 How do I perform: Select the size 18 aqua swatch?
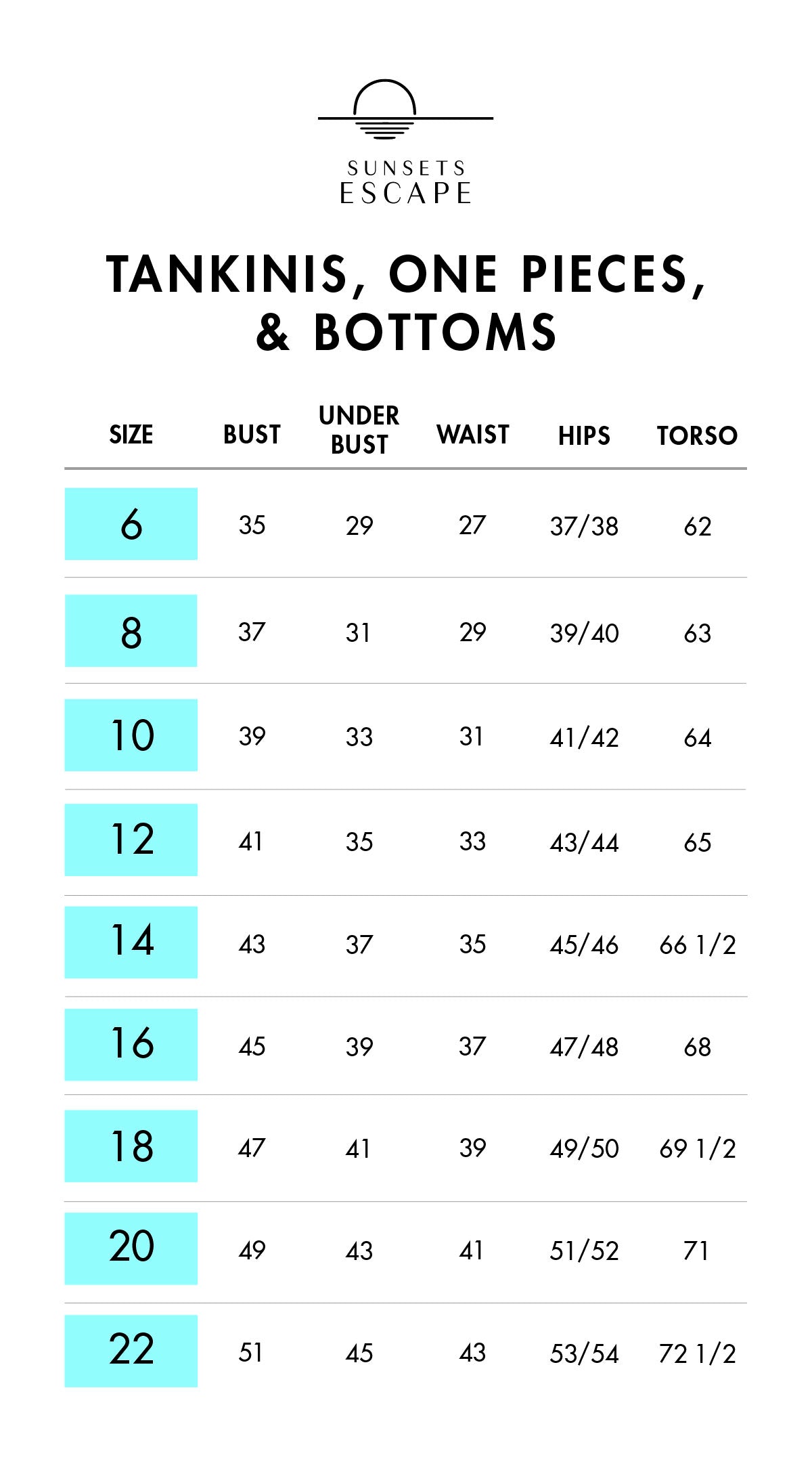click(x=131, y=1146)
